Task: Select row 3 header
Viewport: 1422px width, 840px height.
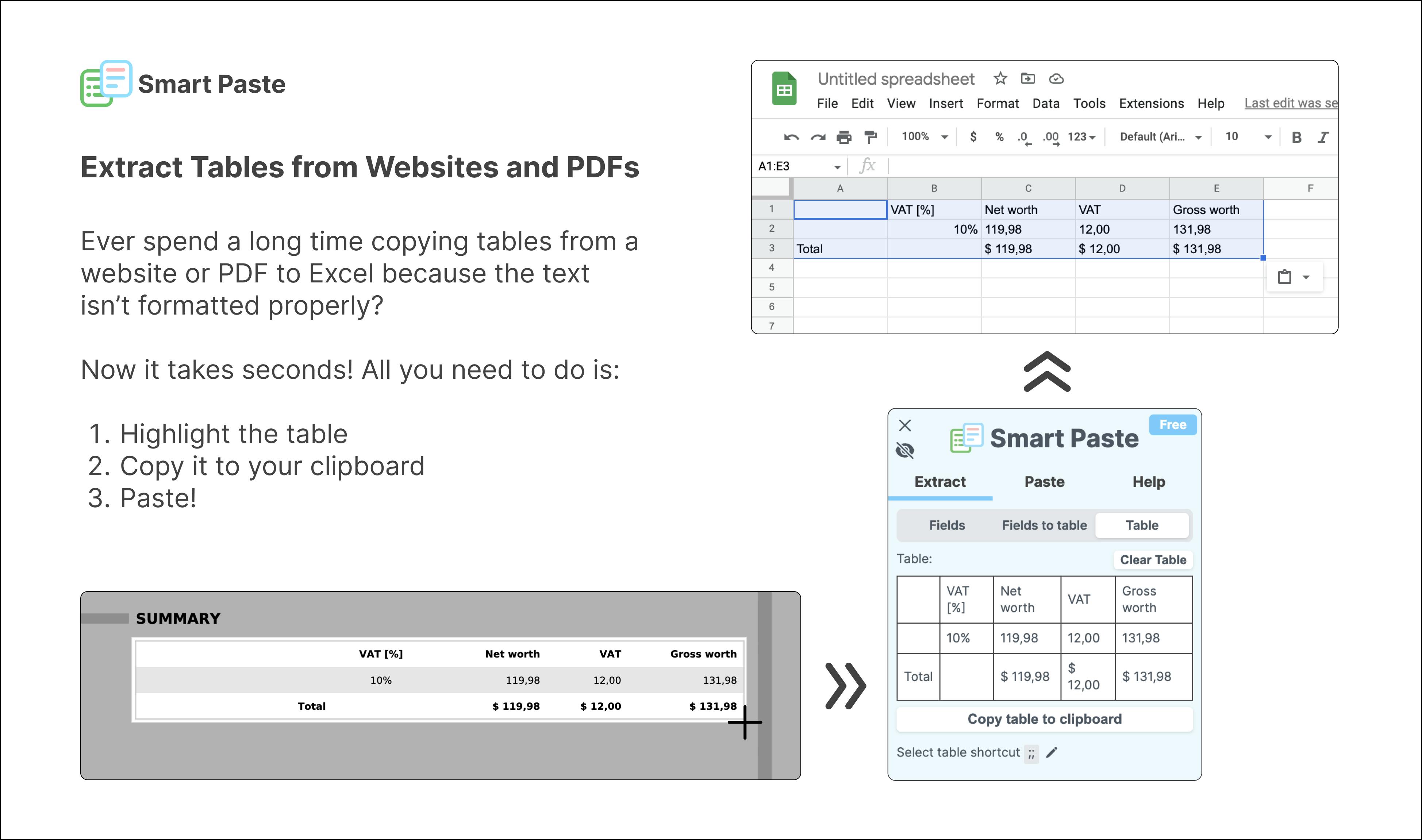Action: click(x=772, y=248)
